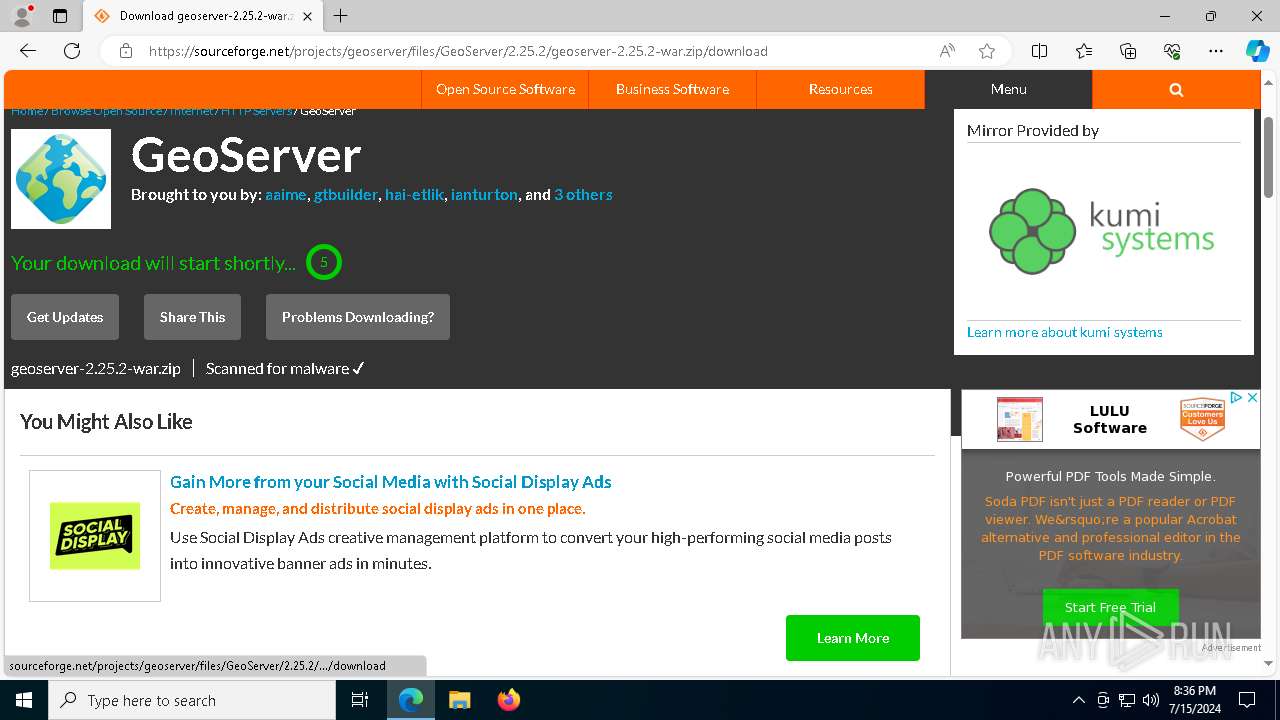Open the network tray icon
Viewport: 1280px width, 720px height.
tap(1127, 700)
